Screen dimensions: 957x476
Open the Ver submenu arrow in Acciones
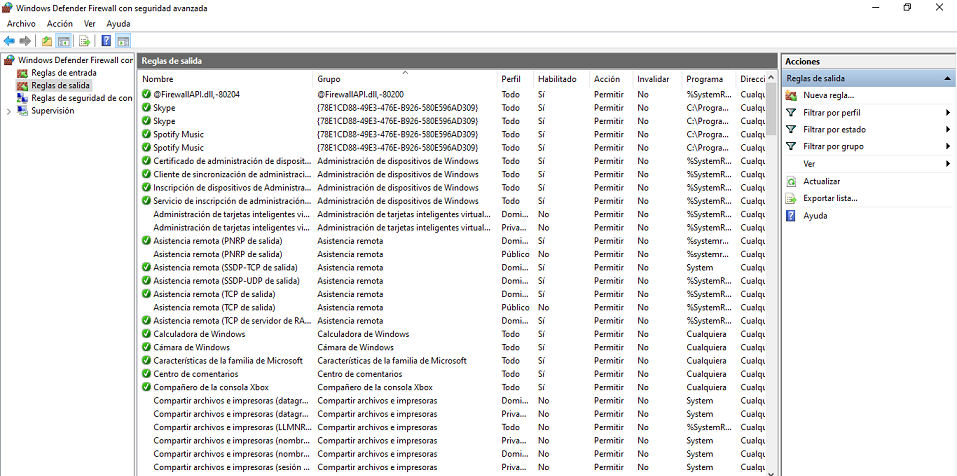[948, 164]
